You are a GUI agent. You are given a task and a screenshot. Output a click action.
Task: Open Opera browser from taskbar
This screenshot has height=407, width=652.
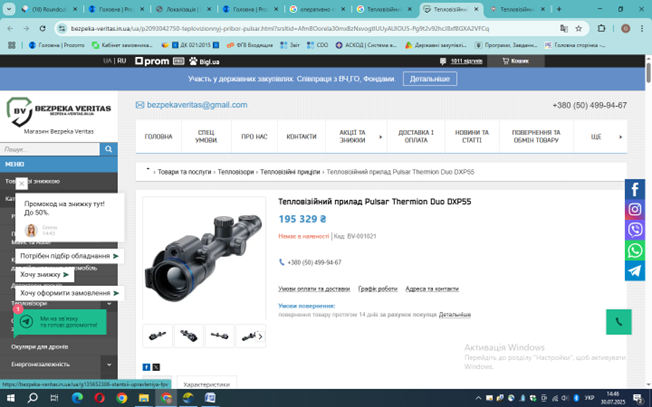[99, 398]
